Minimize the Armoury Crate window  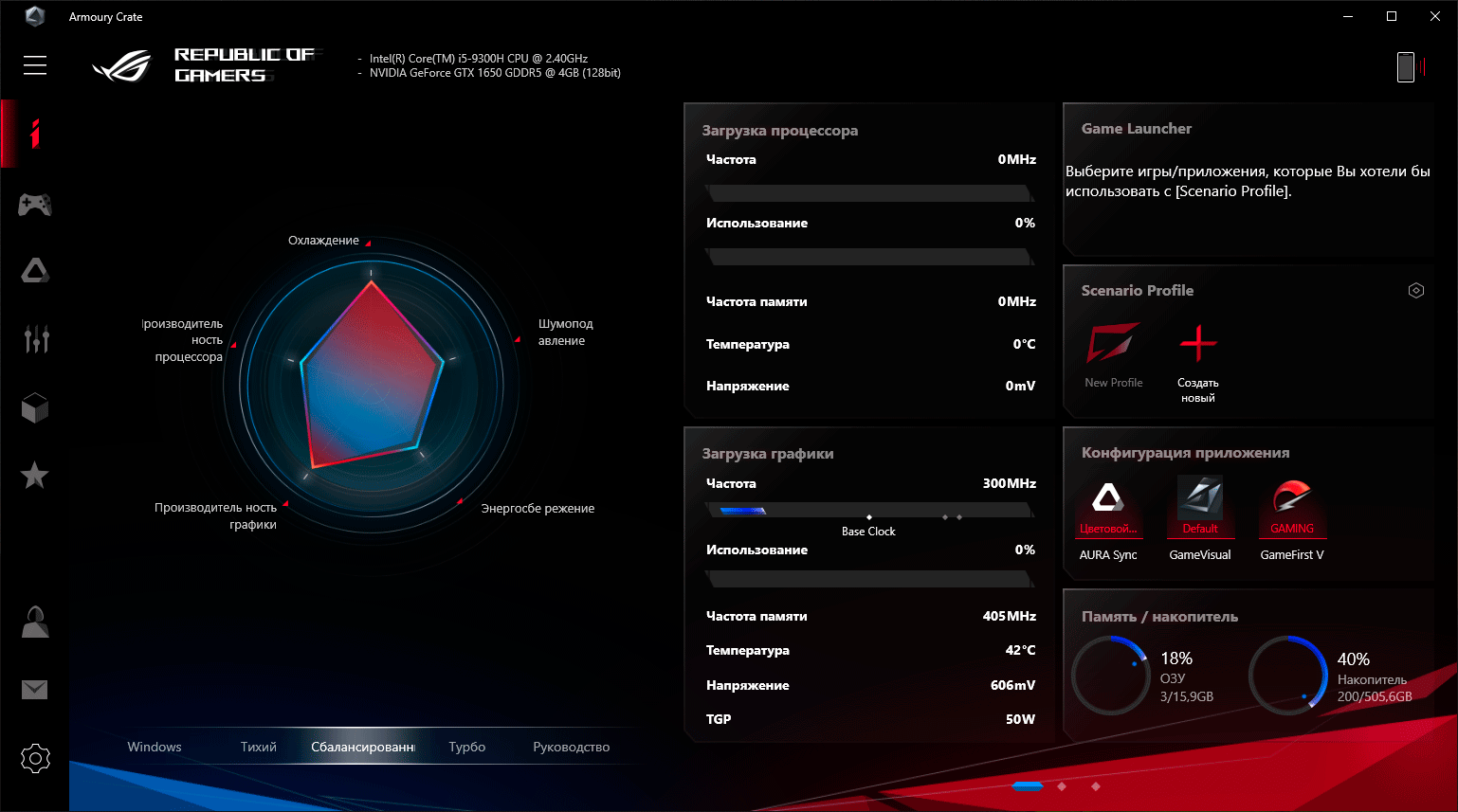coord(1348,16)
